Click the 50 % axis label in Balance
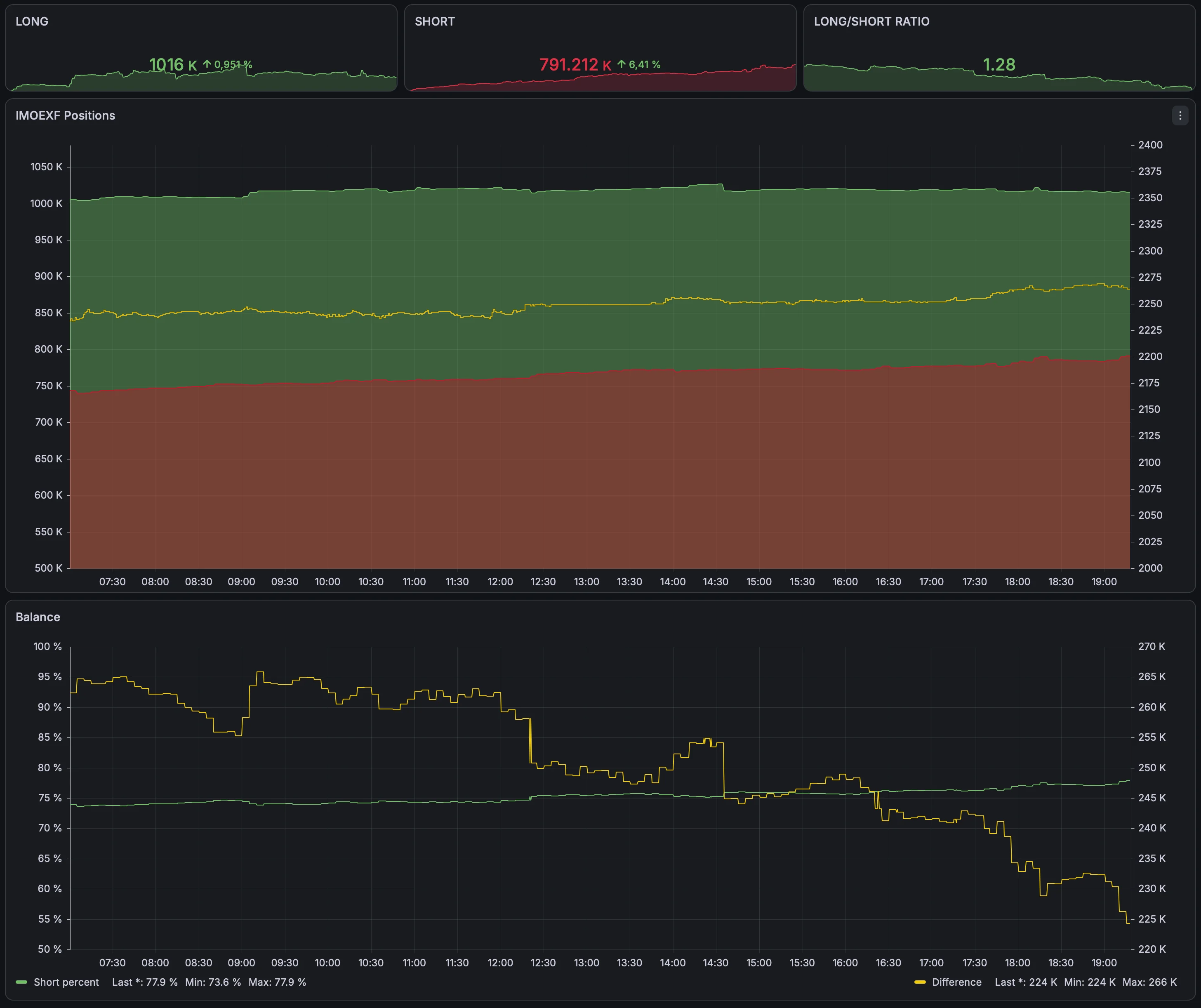Screen dimensions: 1201x1008 50,949
